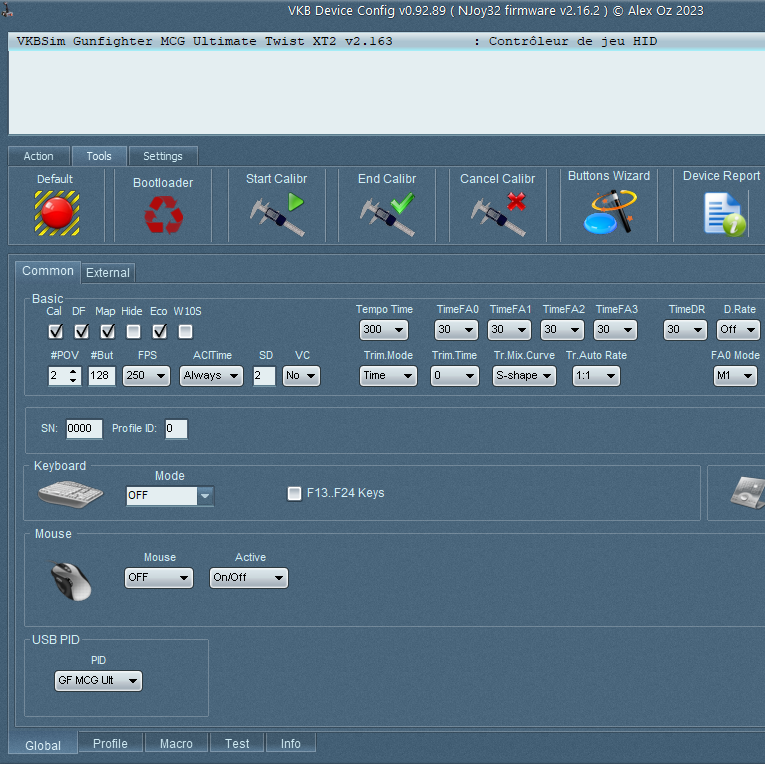Viewport: 765px width, 764px height.
Task: Start calibration with the caliper play icon
Action: 277,214
